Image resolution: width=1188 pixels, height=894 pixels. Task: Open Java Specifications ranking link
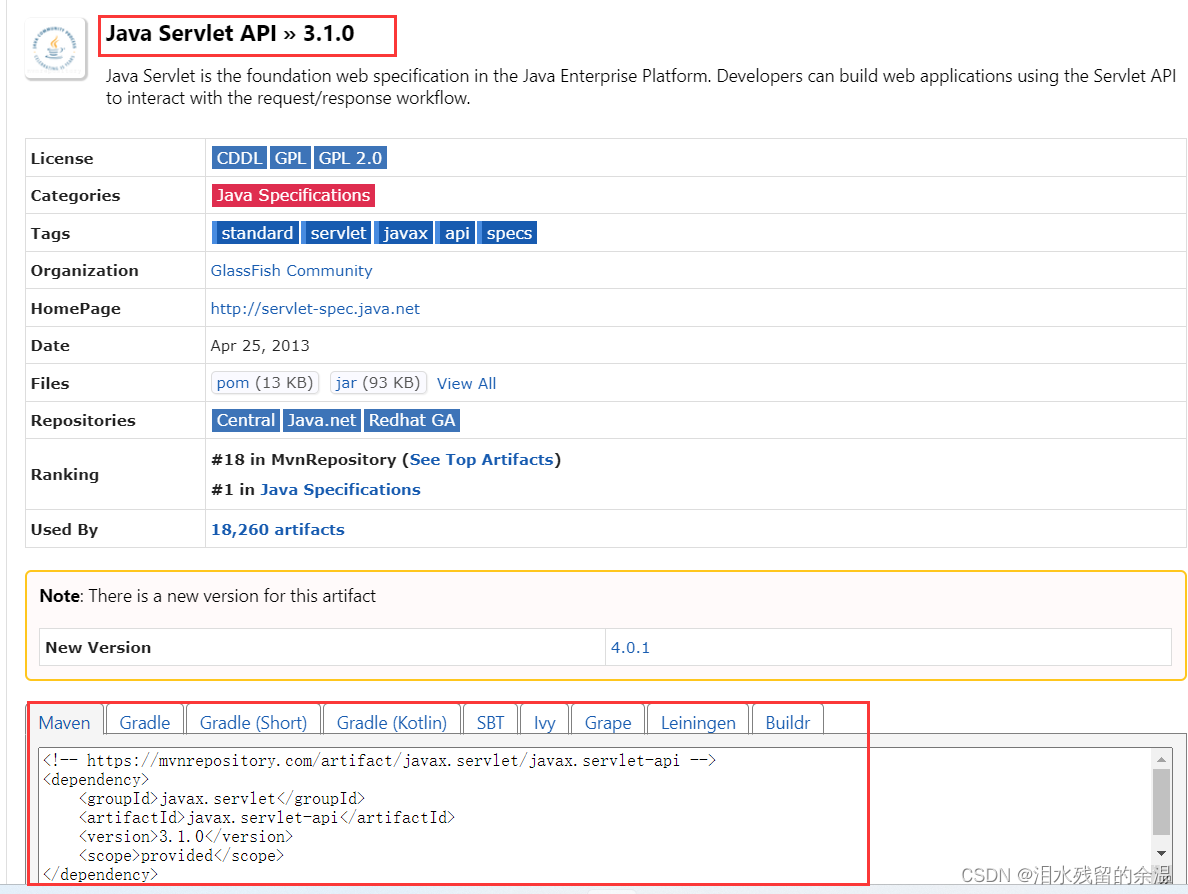point(340,489)
